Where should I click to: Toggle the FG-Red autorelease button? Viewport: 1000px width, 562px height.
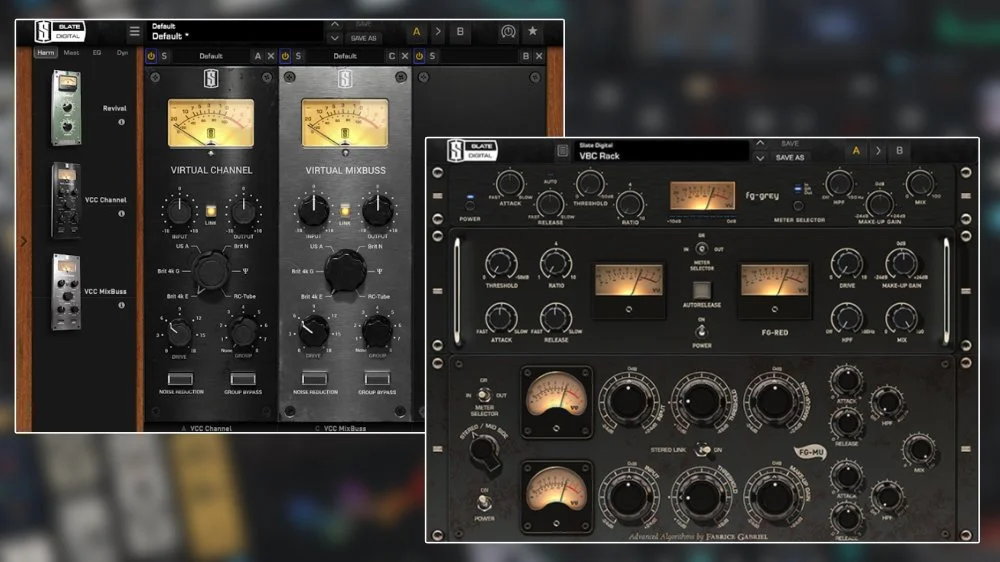coord(702,290)
